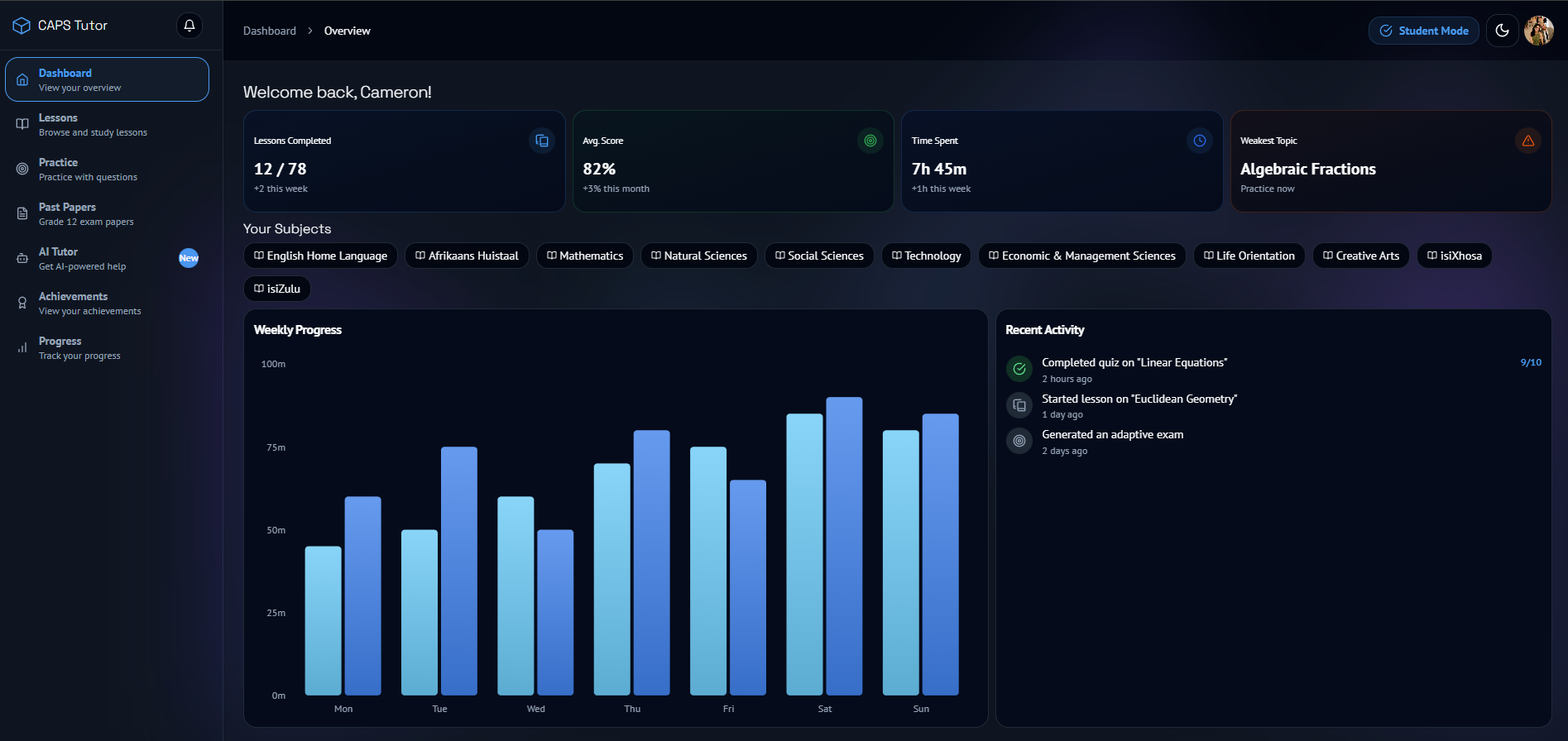
Task: Toggle Student Mode button
Action: (x=1423, y=31)
